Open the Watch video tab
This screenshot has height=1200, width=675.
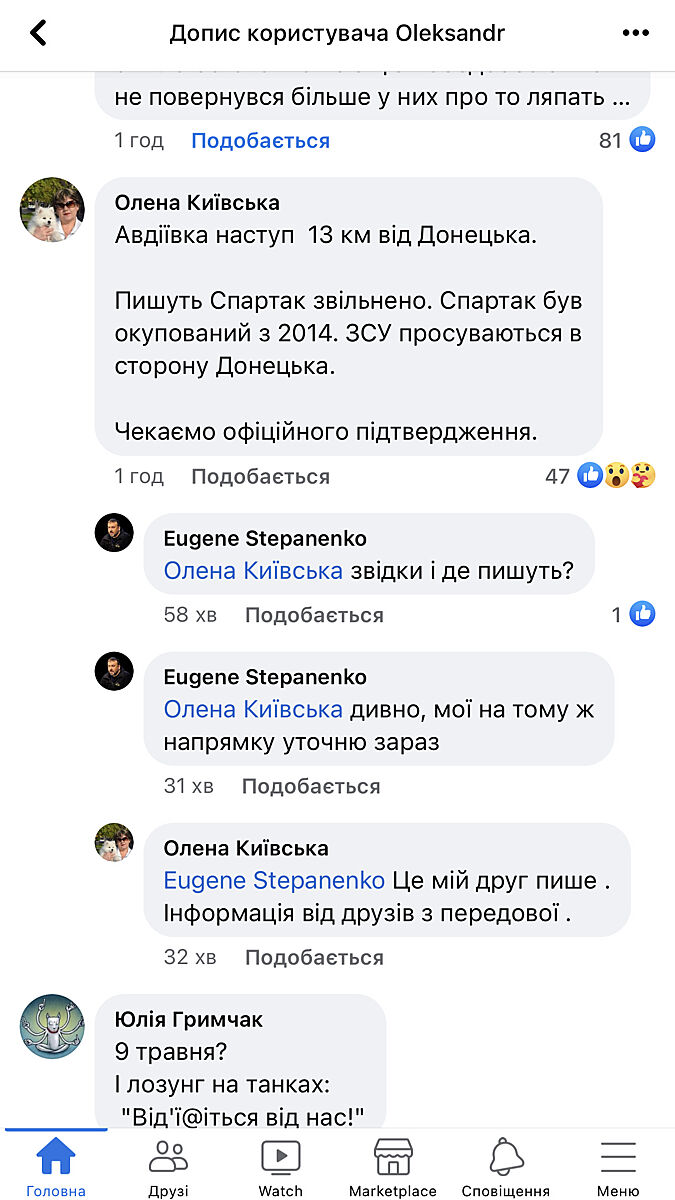(x=280, y=1166)
